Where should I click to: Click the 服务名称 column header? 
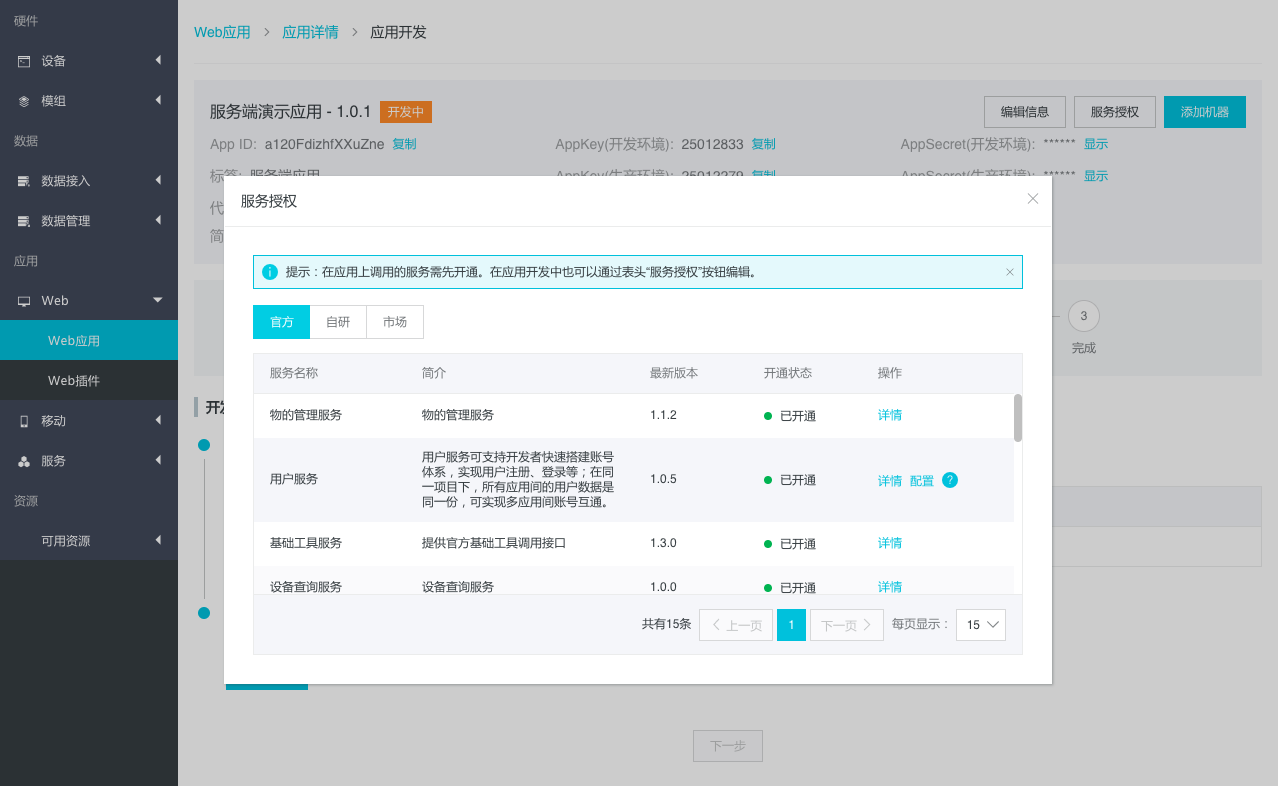pos(294,373)
